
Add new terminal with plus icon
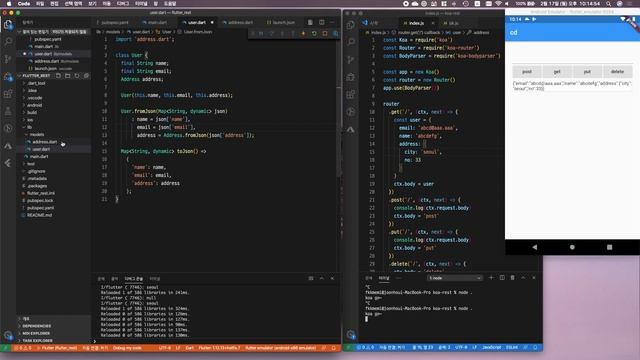[x=491, y=278]
